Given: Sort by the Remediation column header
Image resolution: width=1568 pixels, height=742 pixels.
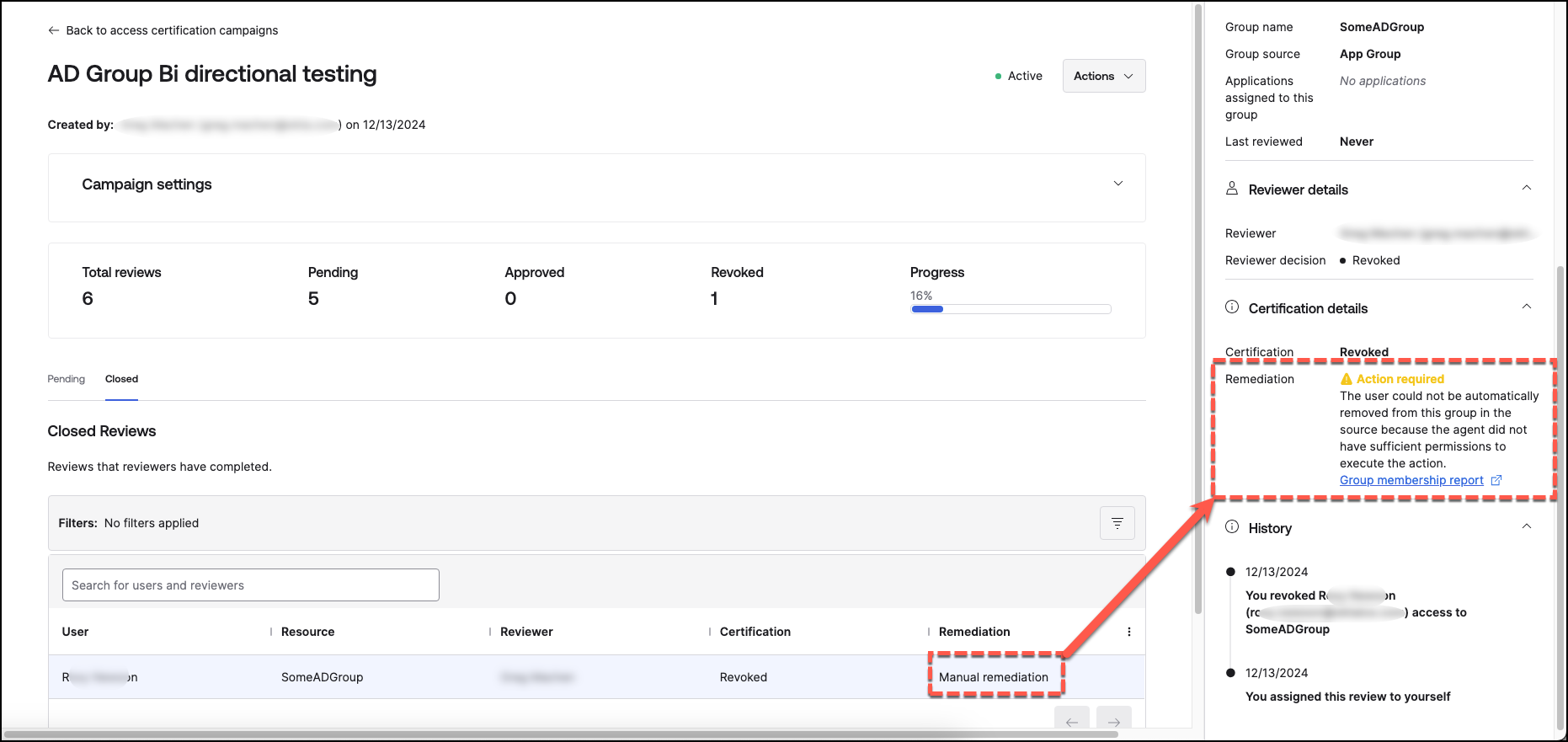Looking at the screenshot, I should pos(974,632).
